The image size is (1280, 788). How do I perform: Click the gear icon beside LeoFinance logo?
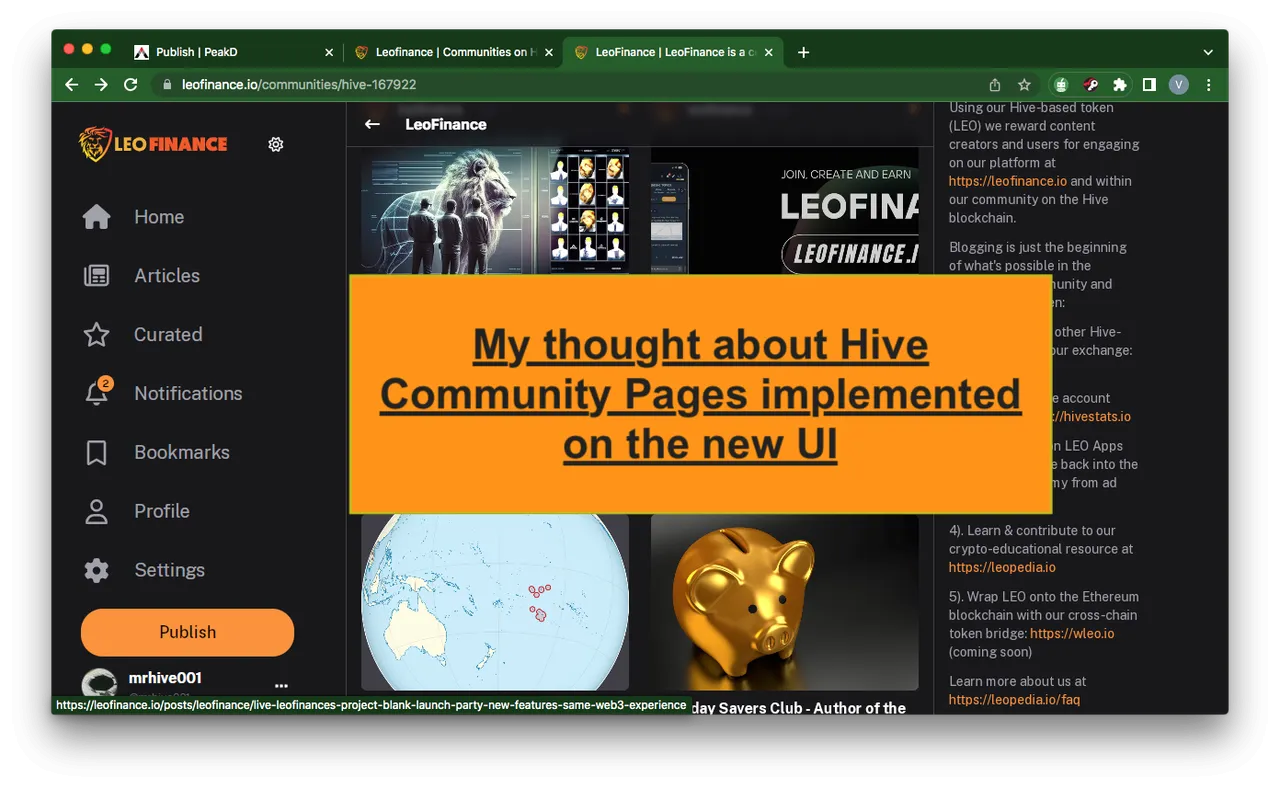click(x=276, y=144)
